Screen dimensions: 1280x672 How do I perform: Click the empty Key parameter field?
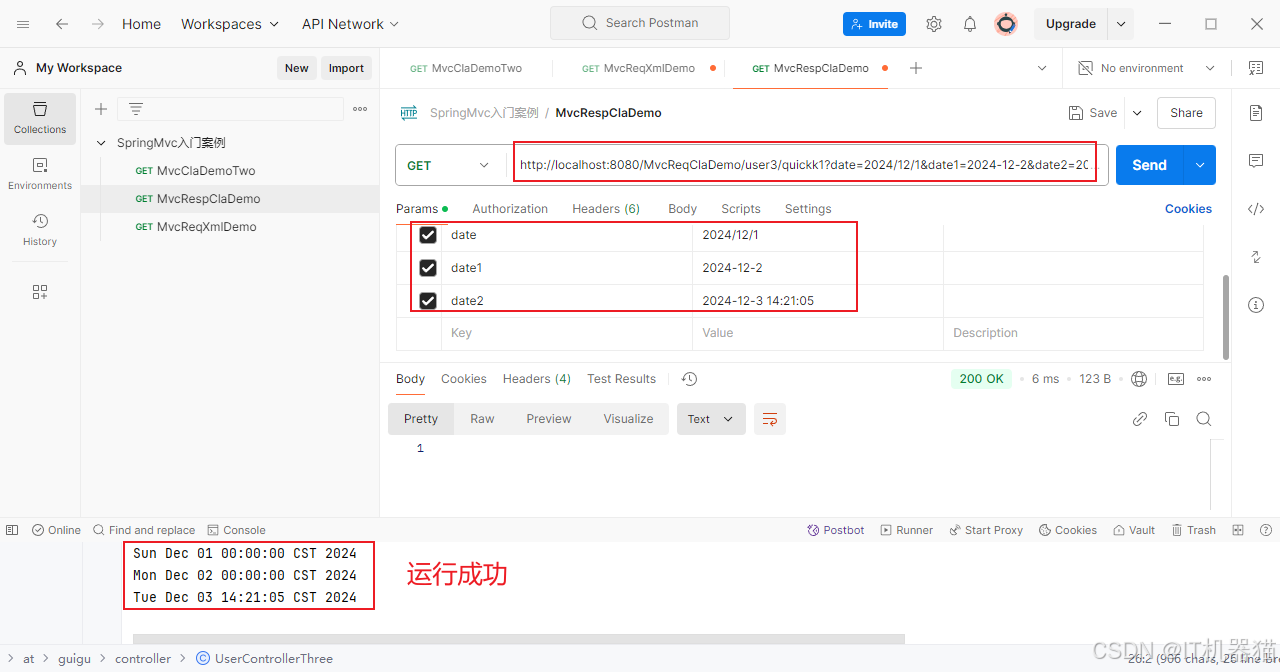tap(568, 333)
